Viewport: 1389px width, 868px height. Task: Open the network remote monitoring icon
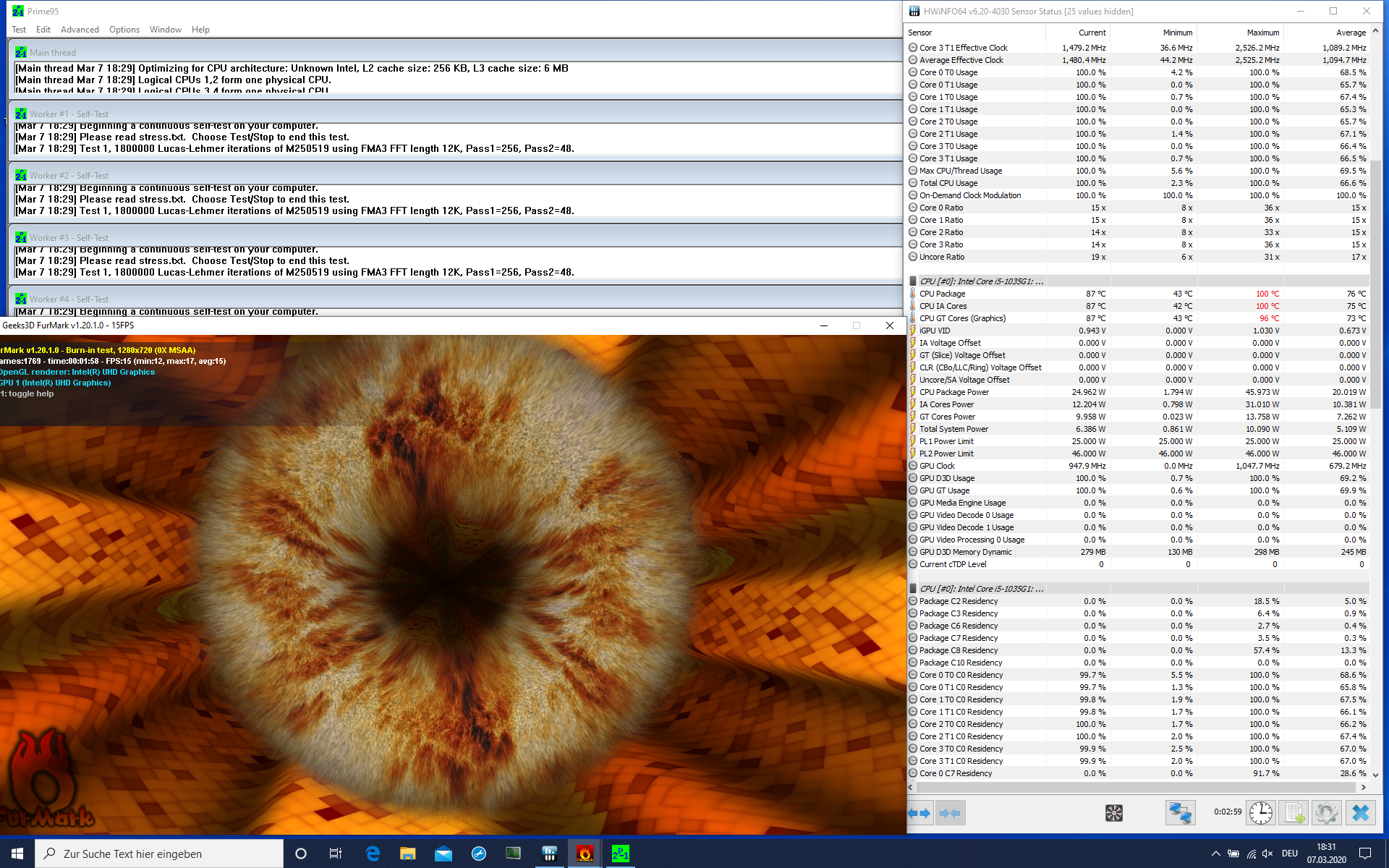pos(1180,813)
